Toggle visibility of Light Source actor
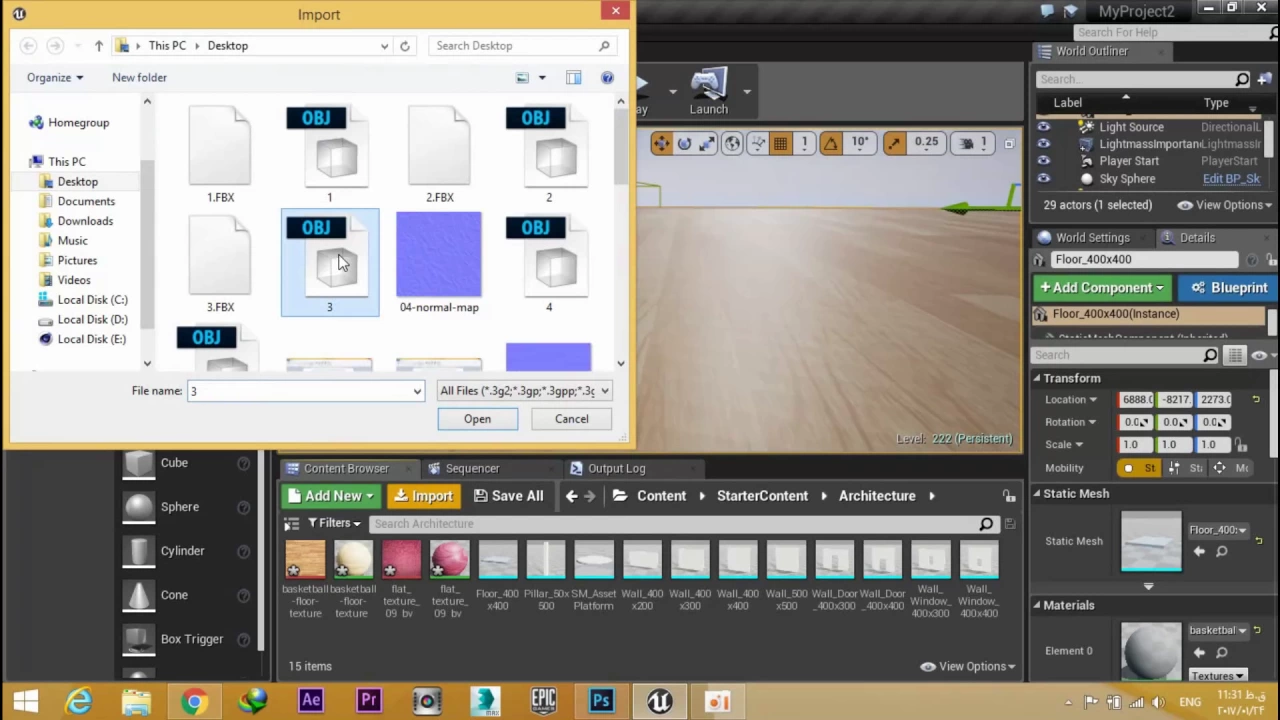The width and height of the screenshot is (1280, 720). pyautogui.click(x=1043, y=127)
